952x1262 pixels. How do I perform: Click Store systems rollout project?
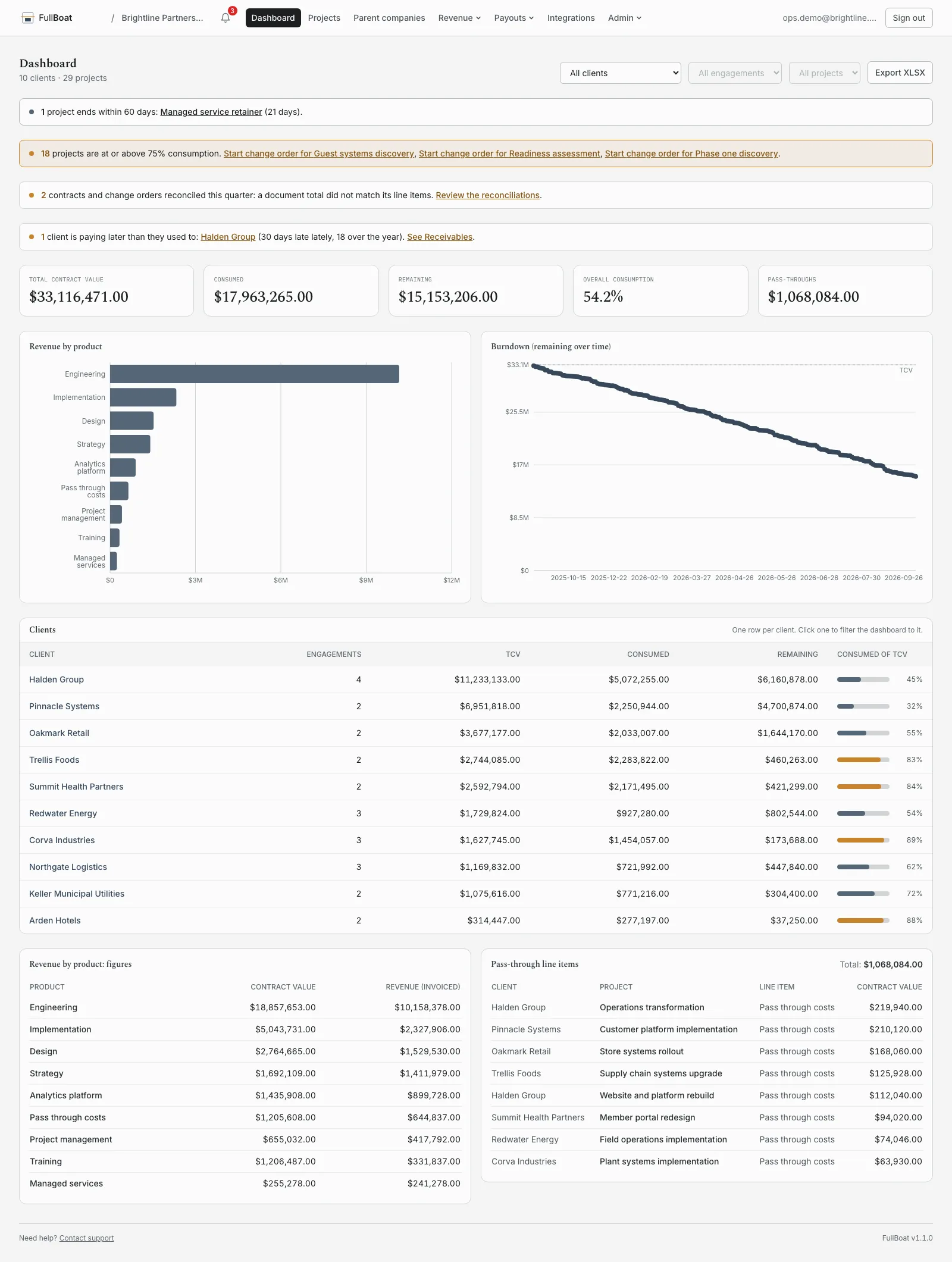tap(641, 1051)
